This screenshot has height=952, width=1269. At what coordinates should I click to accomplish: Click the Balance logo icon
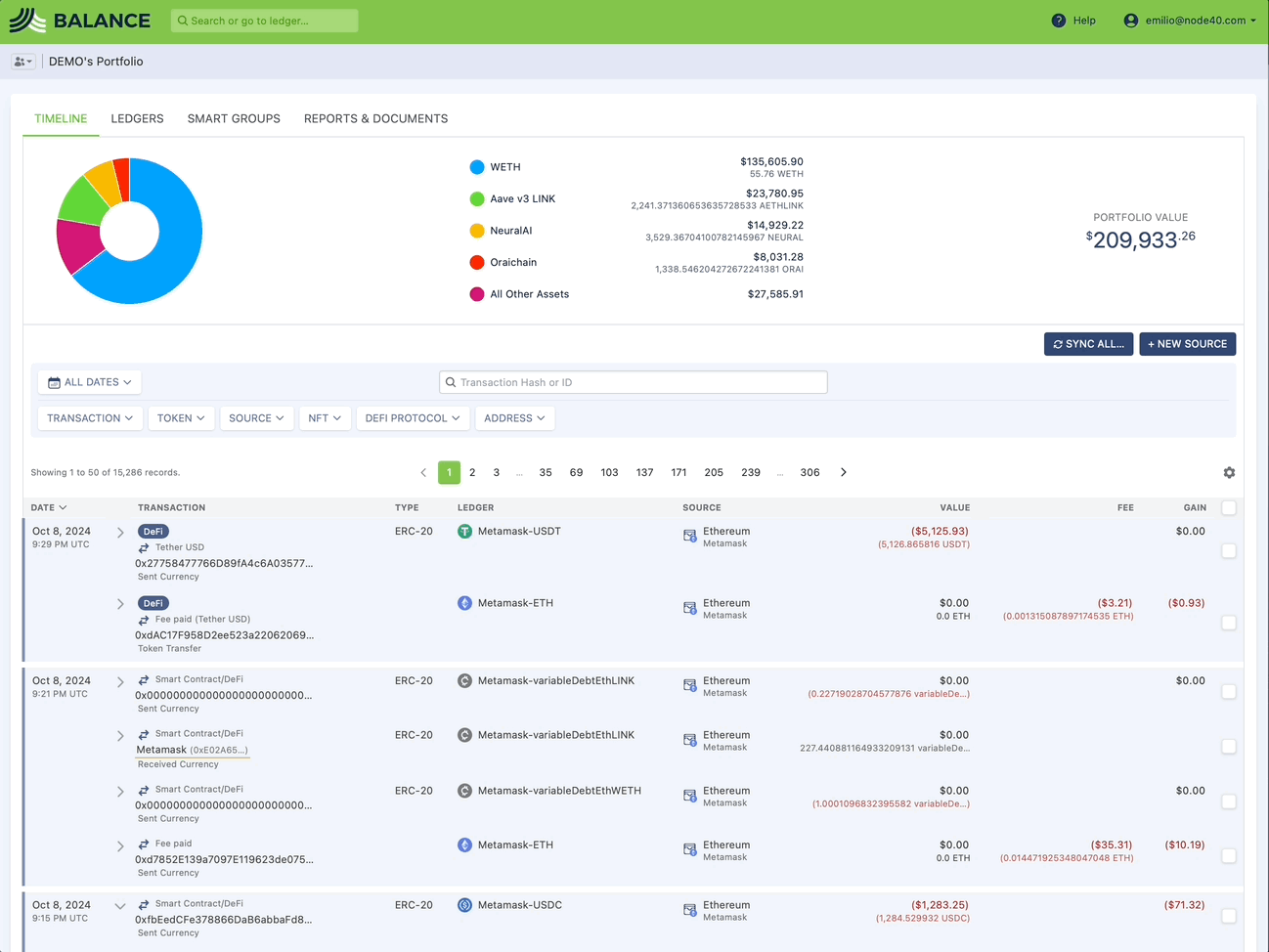[27, 21]
